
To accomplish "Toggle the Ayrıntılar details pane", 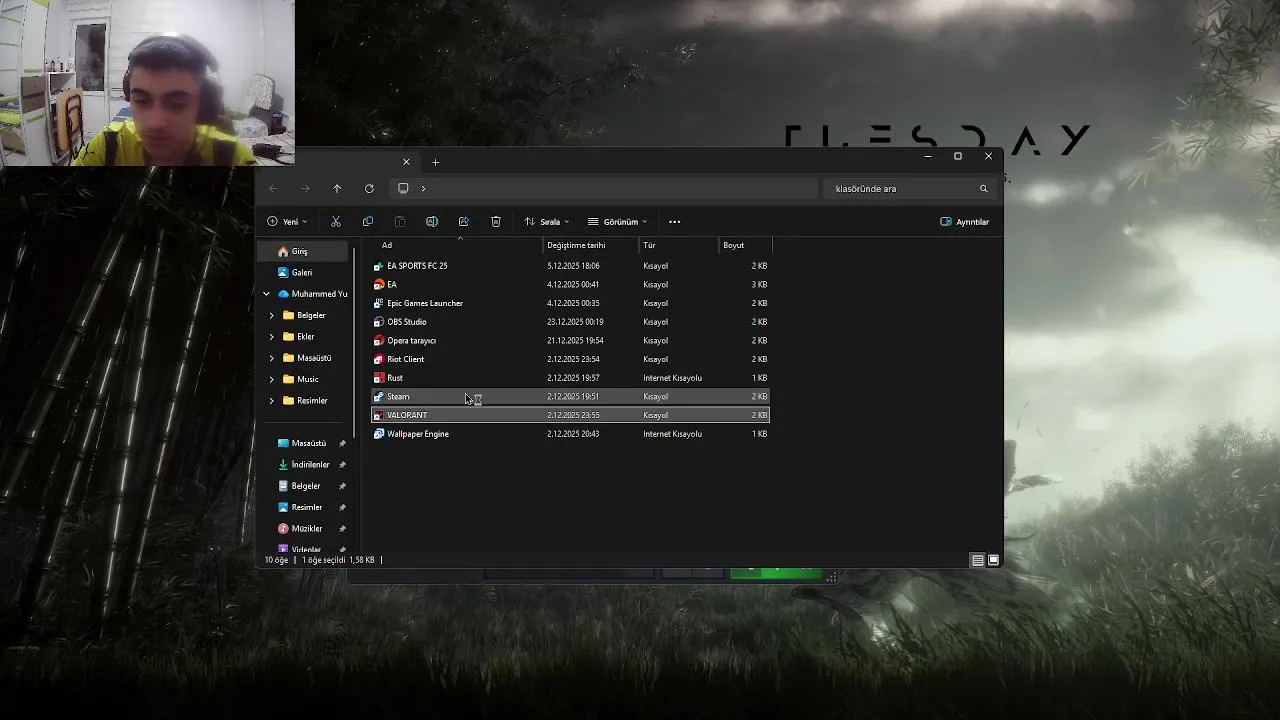I will (965, 222).
